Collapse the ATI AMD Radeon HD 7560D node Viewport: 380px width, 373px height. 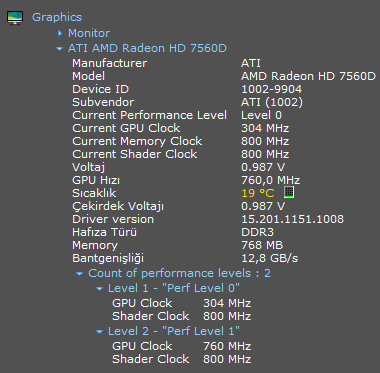click(x=60, y=49)
